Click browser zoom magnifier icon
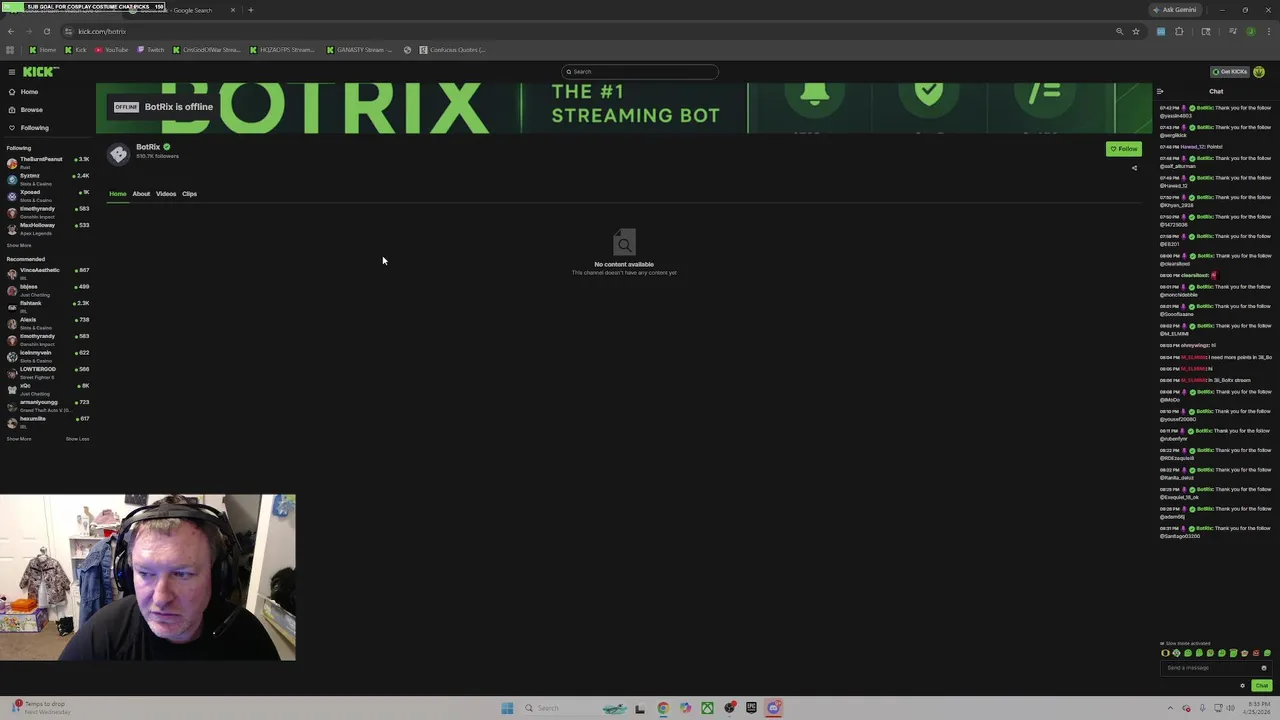Screen dimensions: 1280x720 point(1119,32)
